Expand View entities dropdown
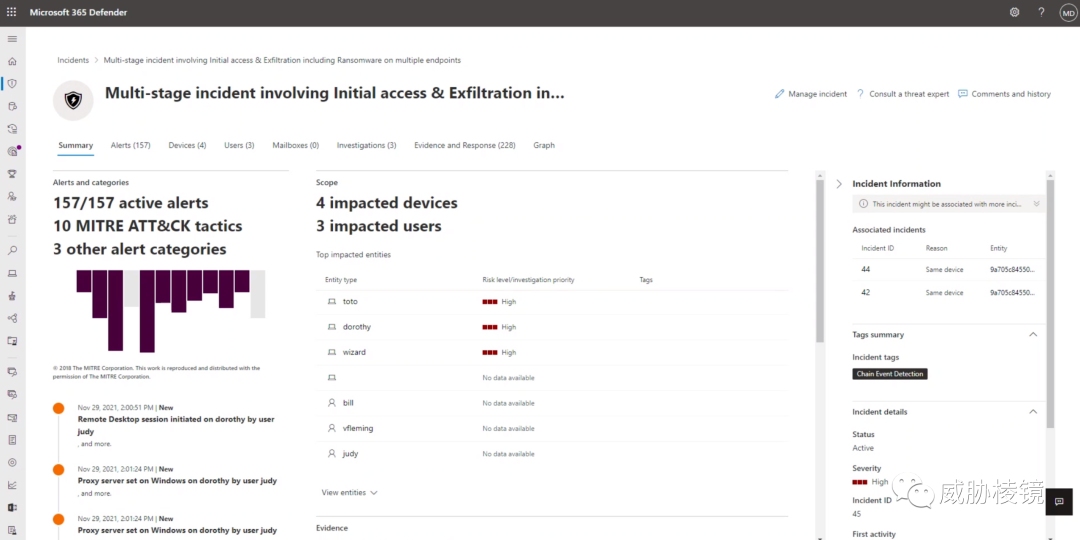Viewport: 1080px width, 540px height. tap(349, 492)
